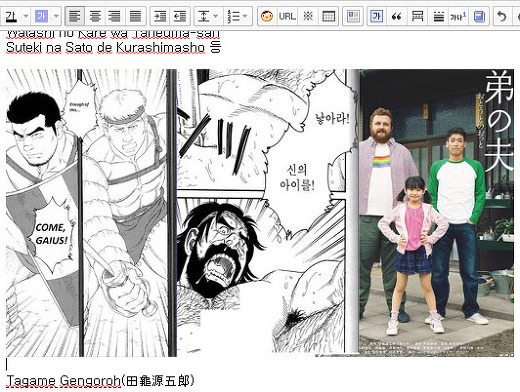Expand the list style dropdown arrow

coord(245,16)
